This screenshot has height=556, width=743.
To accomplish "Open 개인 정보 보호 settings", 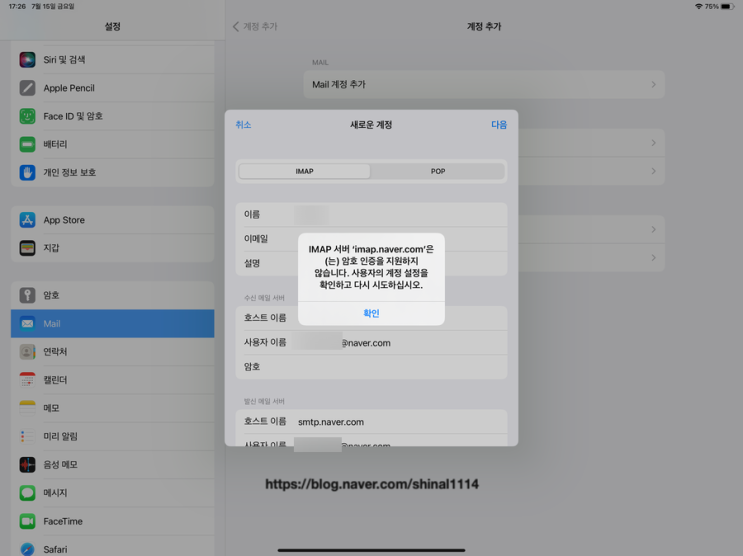I will click(x=112, y=173).
